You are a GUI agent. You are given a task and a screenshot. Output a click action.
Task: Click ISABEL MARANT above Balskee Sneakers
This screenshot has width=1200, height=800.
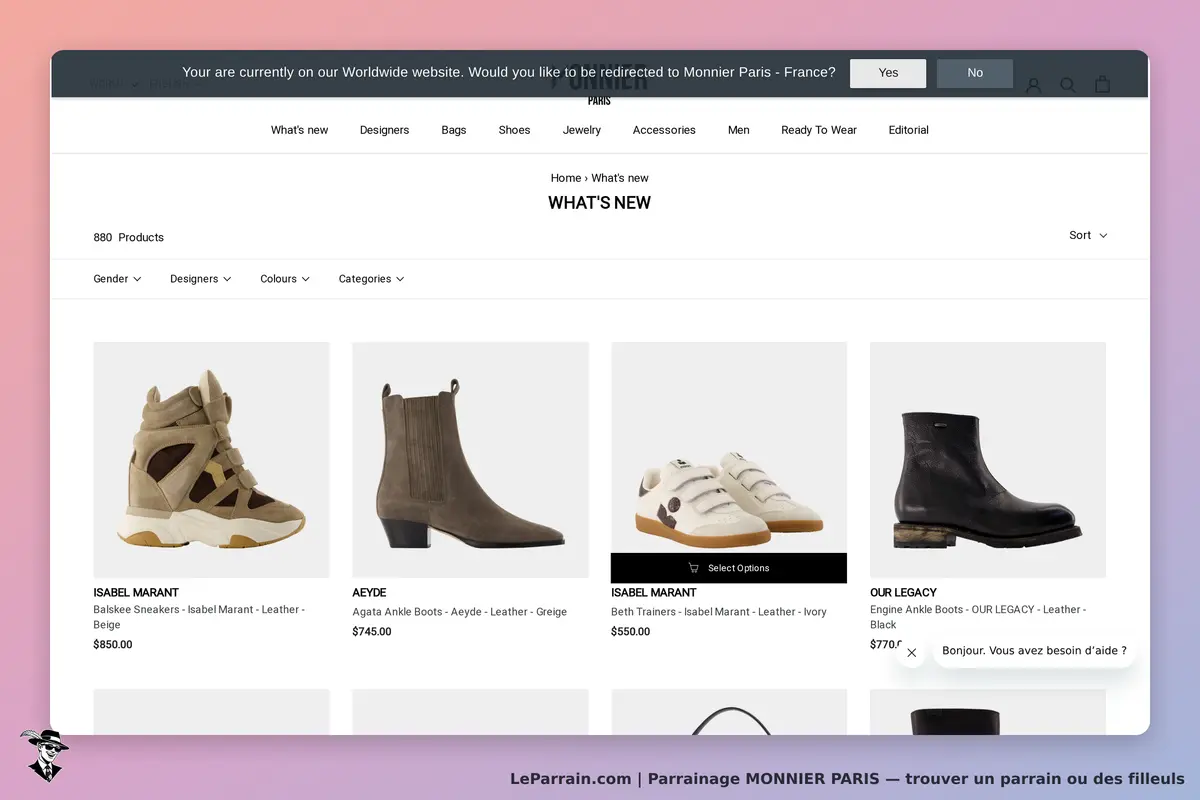coord(136,593)
